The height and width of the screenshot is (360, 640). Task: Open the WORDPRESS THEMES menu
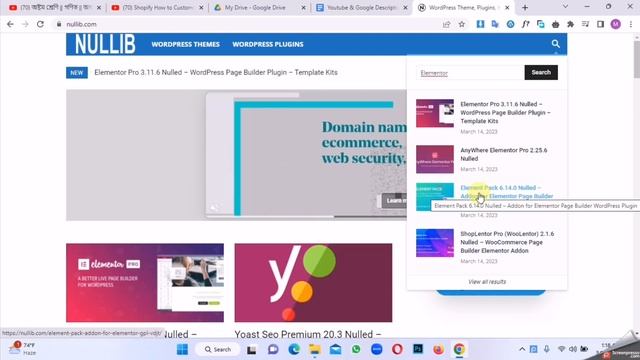coord(186,44)
